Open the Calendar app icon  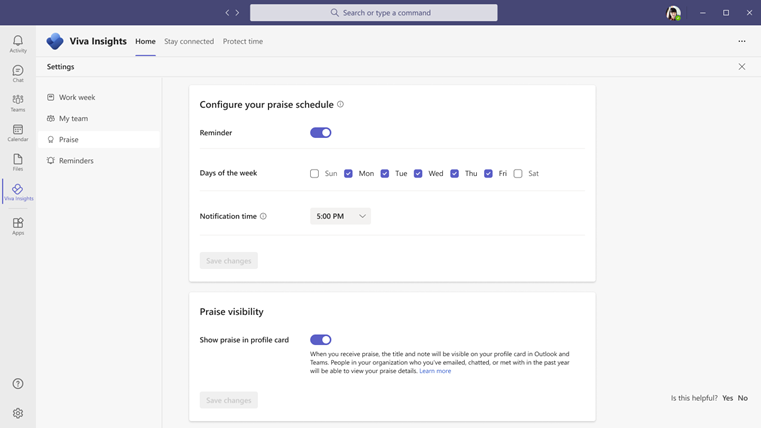[18, 132]
